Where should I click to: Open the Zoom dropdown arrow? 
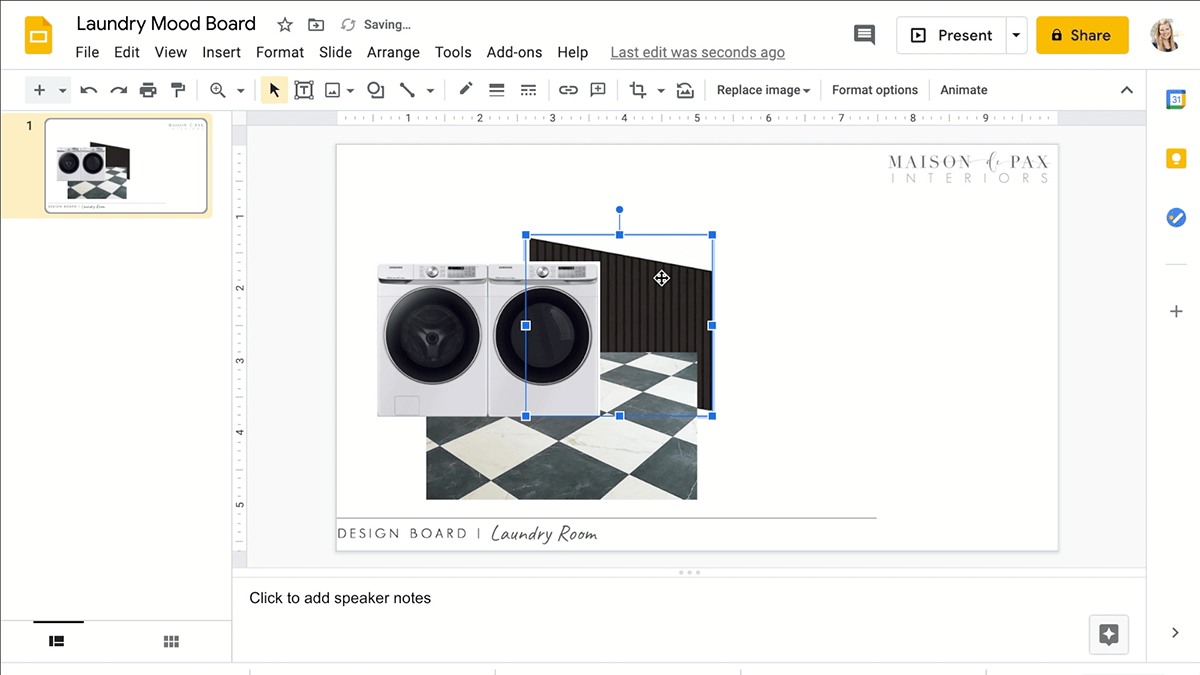239,90
